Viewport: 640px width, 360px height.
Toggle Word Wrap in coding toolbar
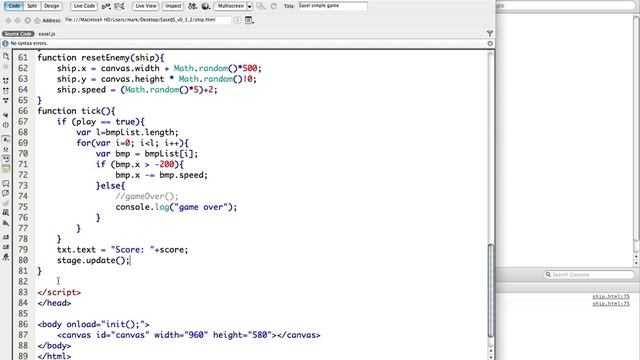coord(6,159)
